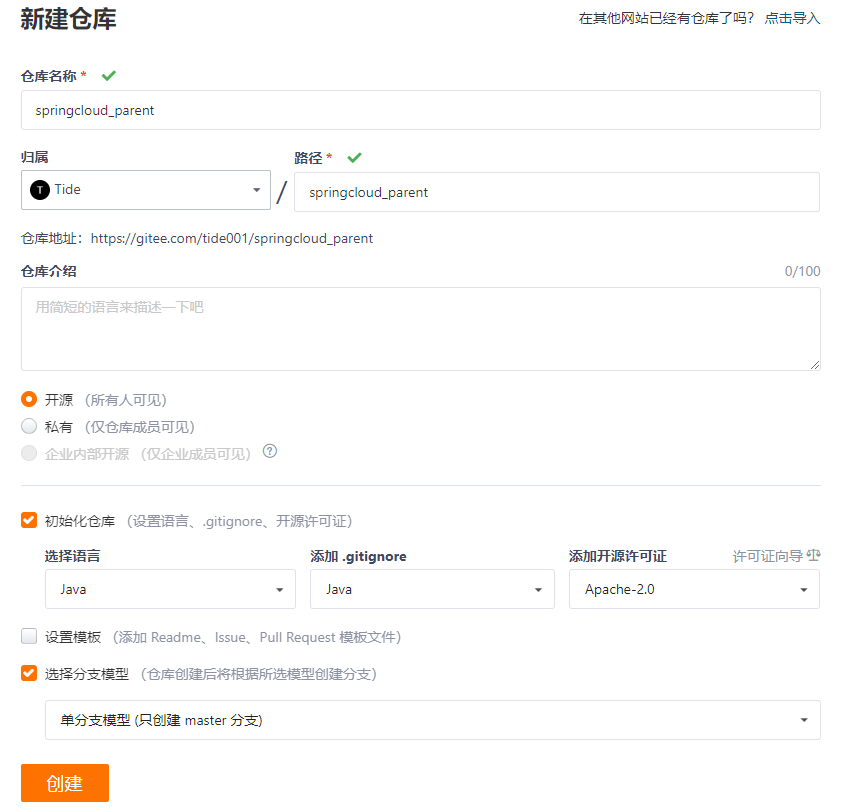Click the 设置模板 label text
Viewport: 843px width, 810px height.
[x=73, y=637]
